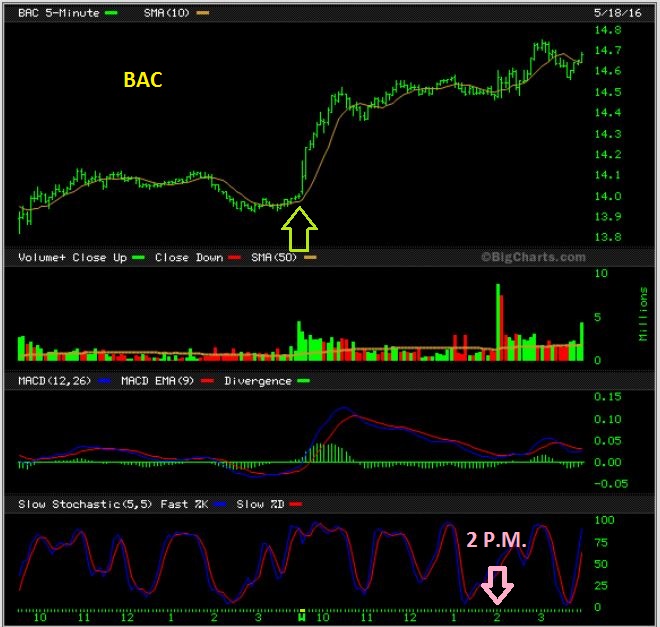This screenshot has width=660, height=627.
Task: Click the tan swatch next to SMA(50)
Action: 310,258
